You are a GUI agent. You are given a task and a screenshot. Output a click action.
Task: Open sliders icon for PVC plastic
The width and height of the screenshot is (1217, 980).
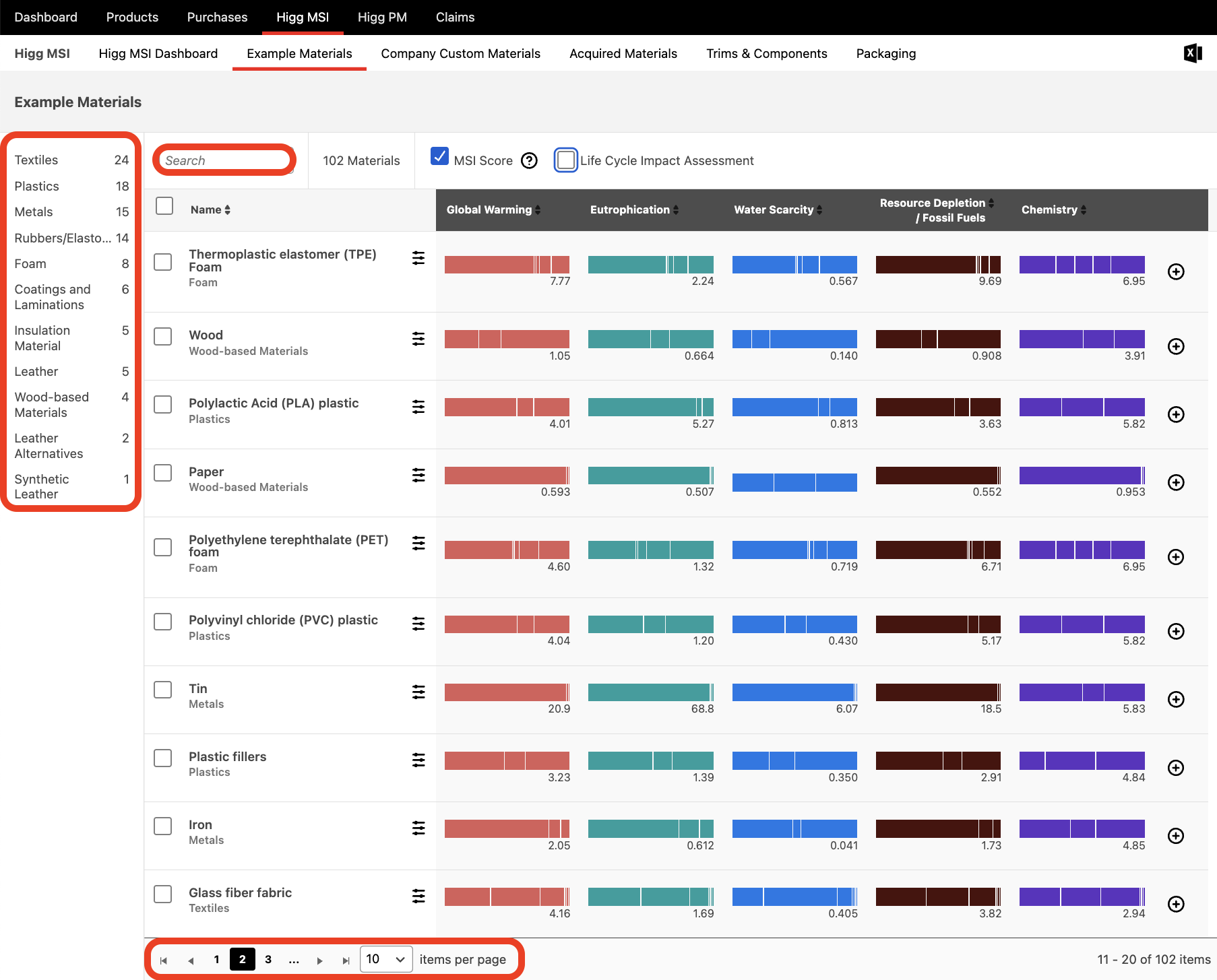click(418, 624)
